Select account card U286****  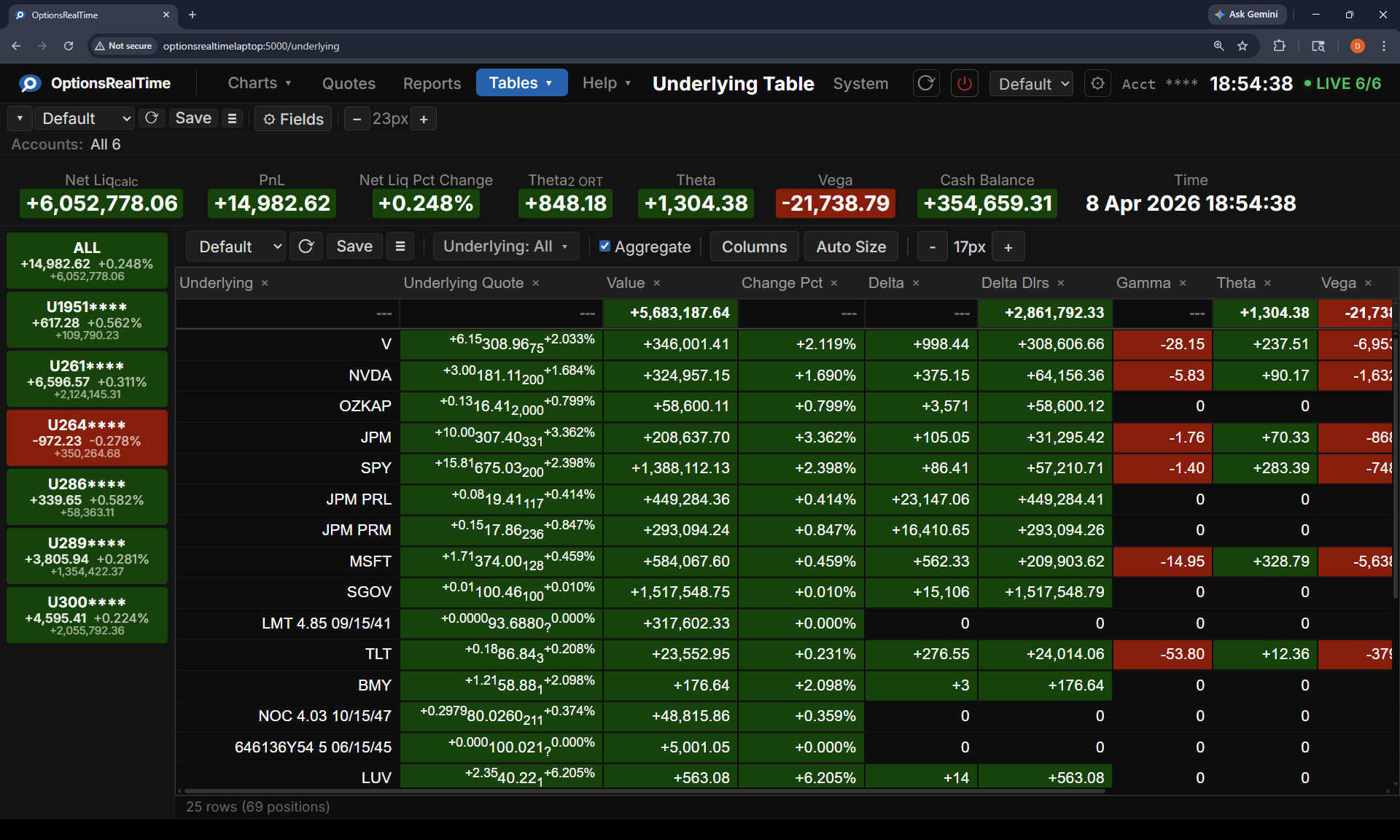(x=87, y=497)
